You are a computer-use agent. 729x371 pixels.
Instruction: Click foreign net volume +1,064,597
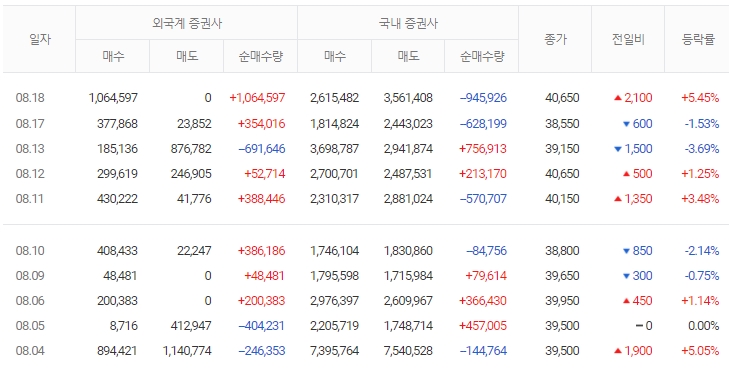(x=258, y=98)
